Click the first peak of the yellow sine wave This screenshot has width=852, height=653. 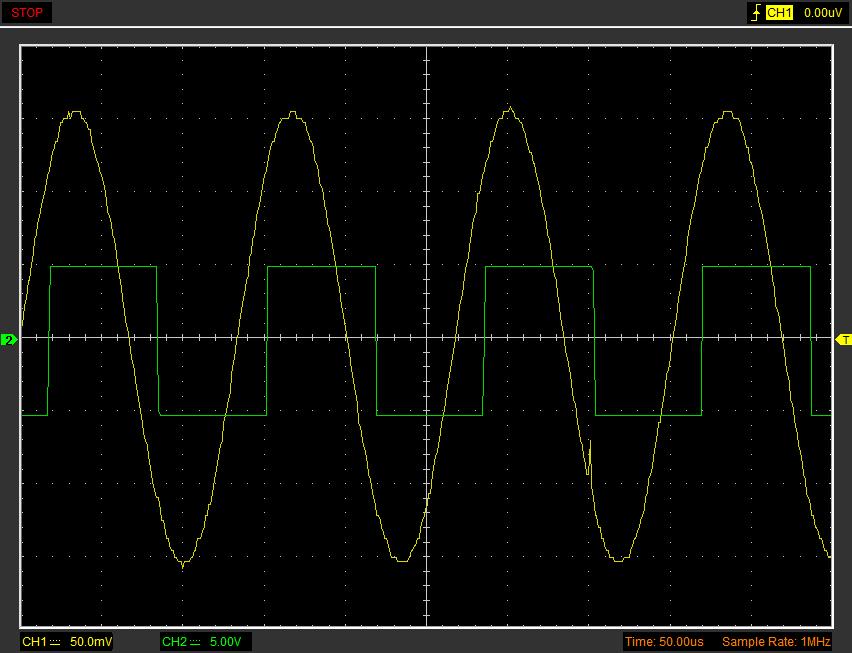pyautogui.click(x=74, y=114)
